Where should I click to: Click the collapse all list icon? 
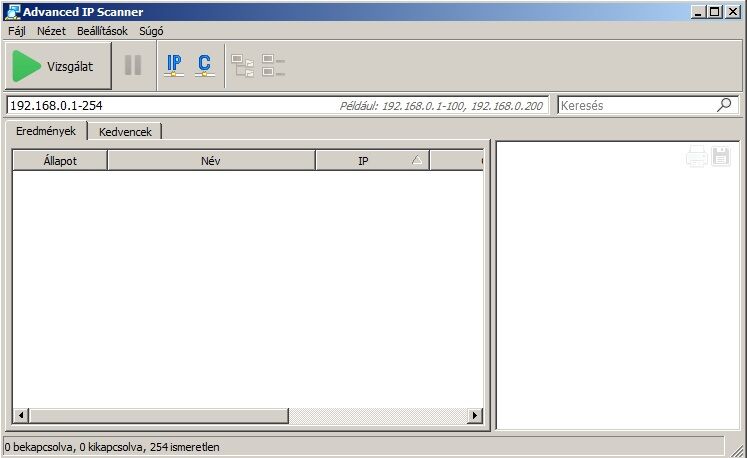[x=273, y=65]
